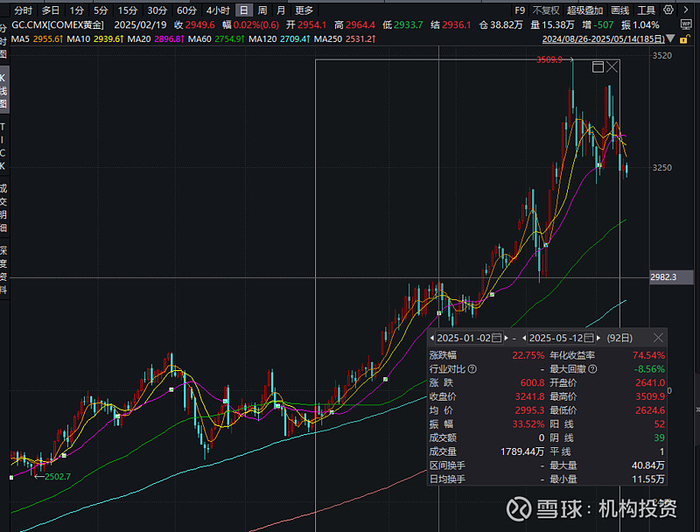This screenshot has height=532, width=700.
Task: Open 深度资料 in left sidebar
Action: [4, 270]
